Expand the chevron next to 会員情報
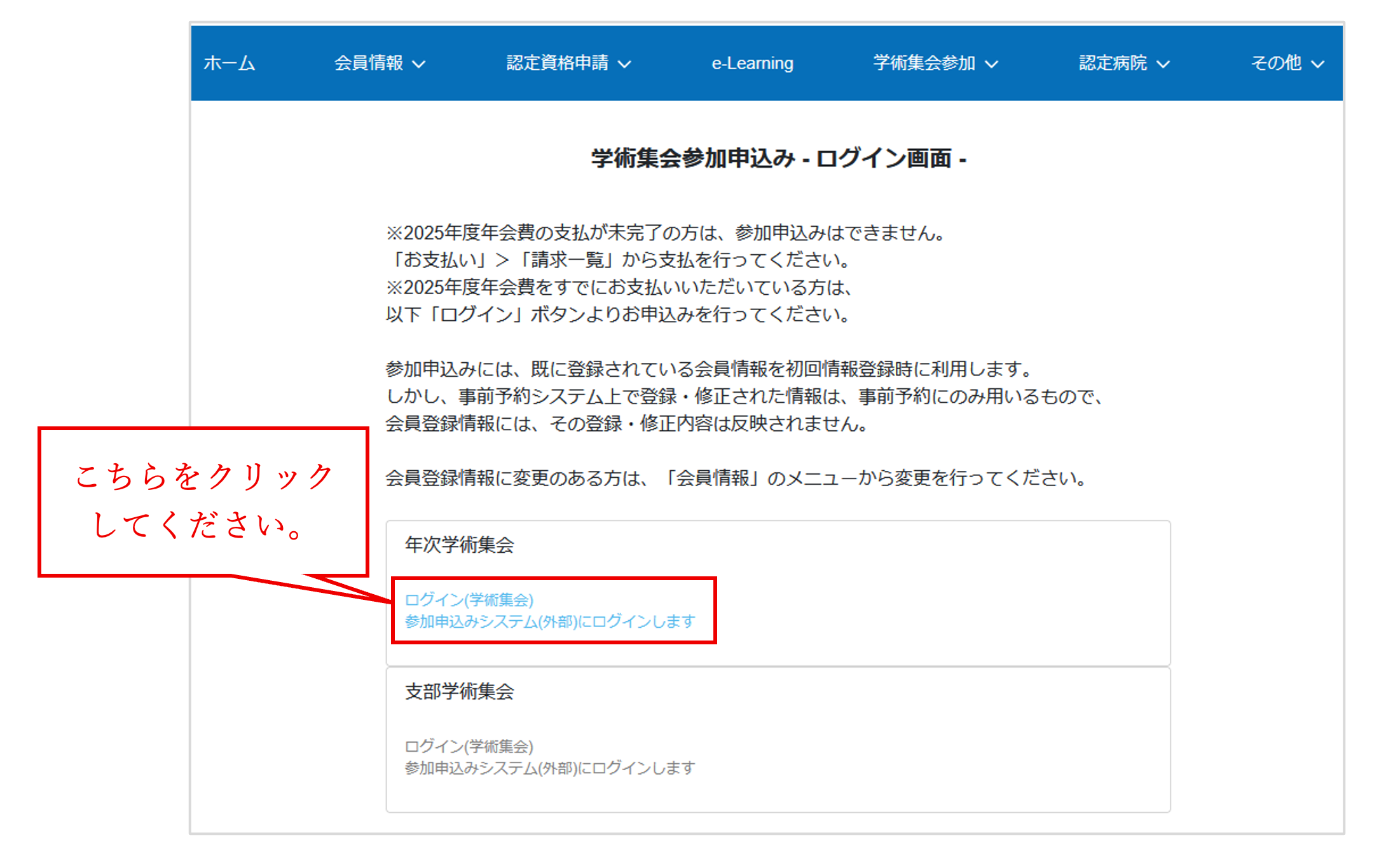This screenshot has width=1386, height=868. (419, 64)
